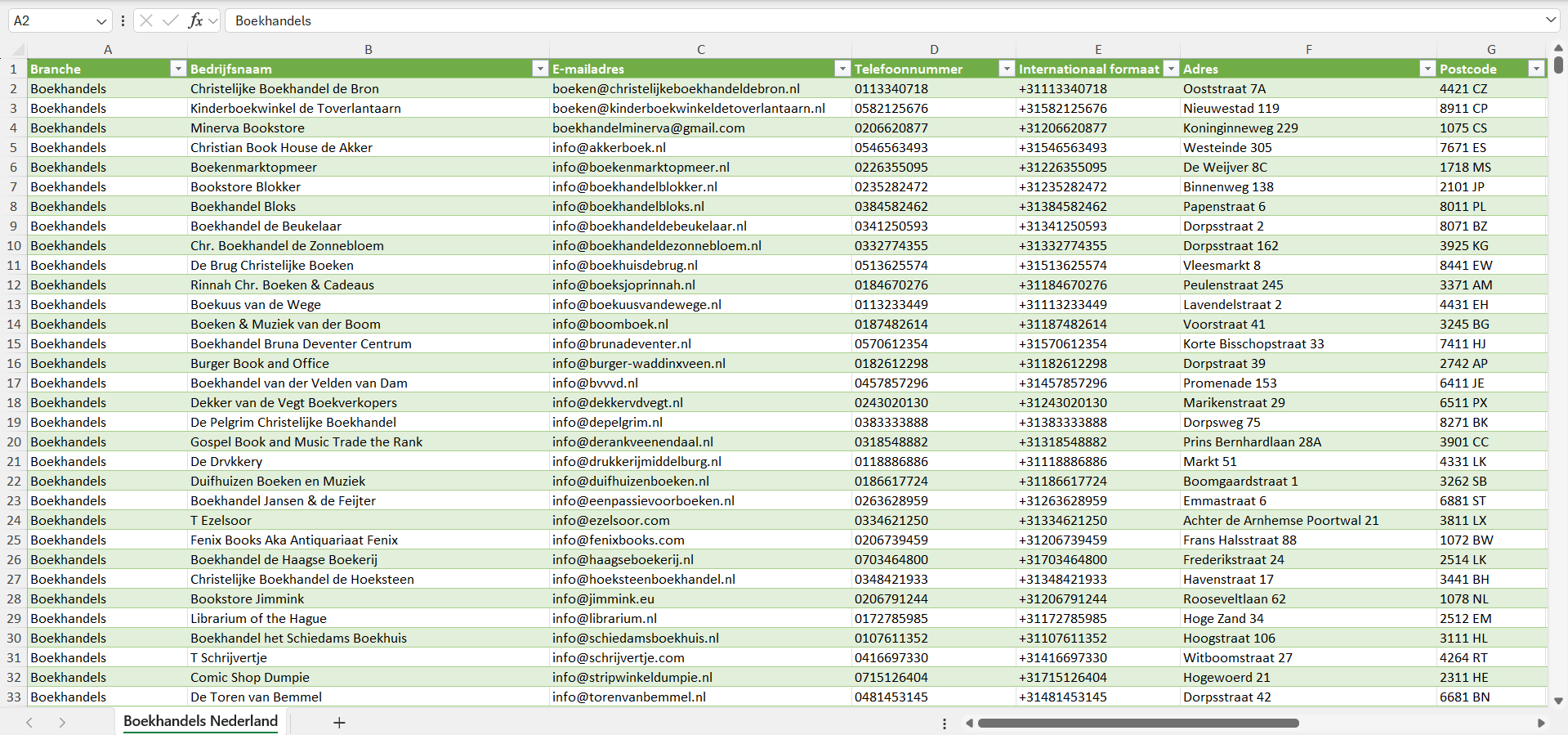Add a new sheet with plus icon
This screenshot has height=735, width=1568.
pyautogui.click(x=339, y=723)
